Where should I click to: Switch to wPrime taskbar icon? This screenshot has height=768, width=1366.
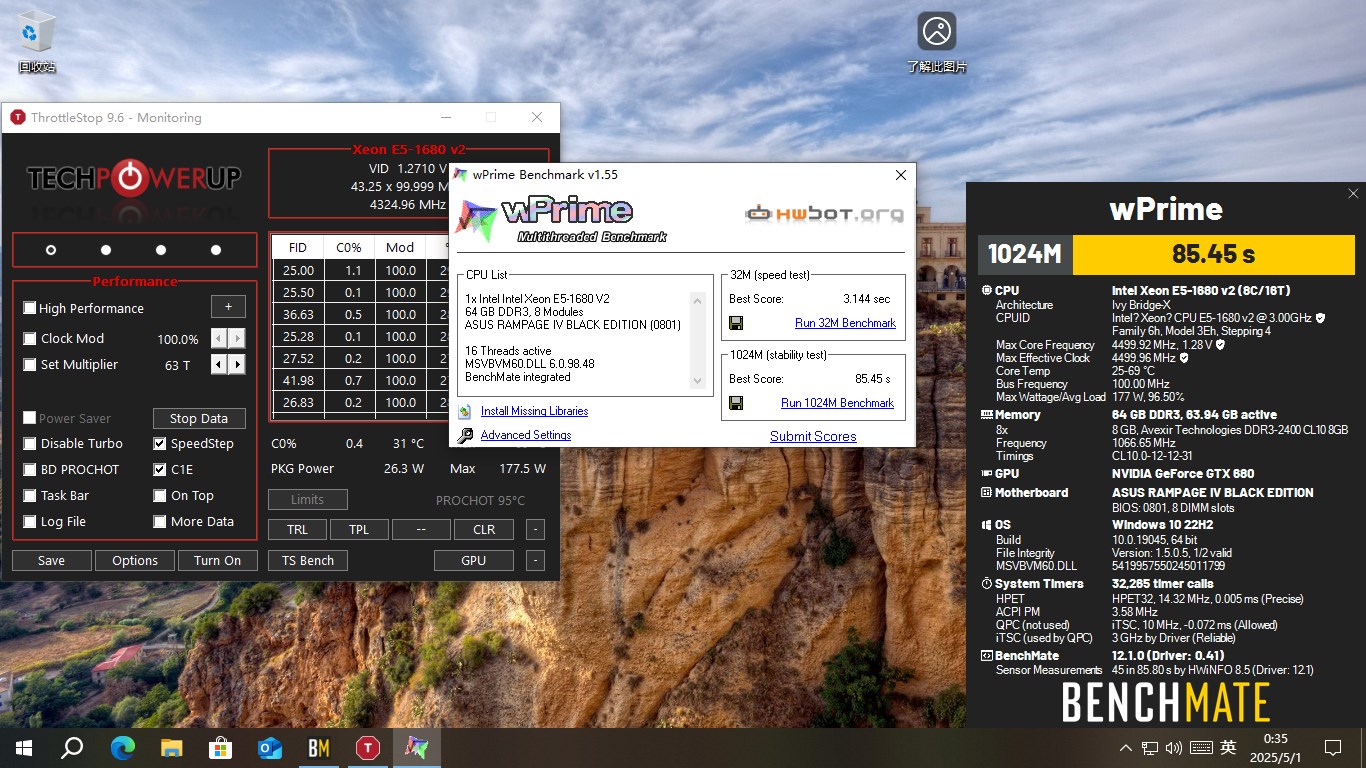pyautogui.click(x=417, y=748)
